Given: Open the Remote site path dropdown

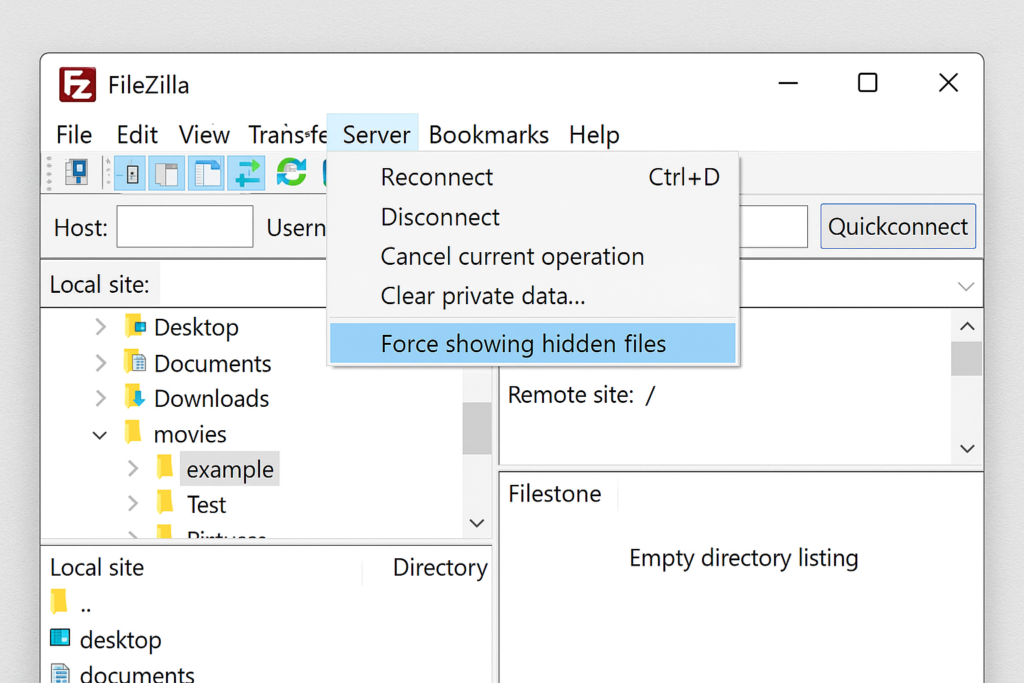Looking at the screenshot, I should point(966,287).
